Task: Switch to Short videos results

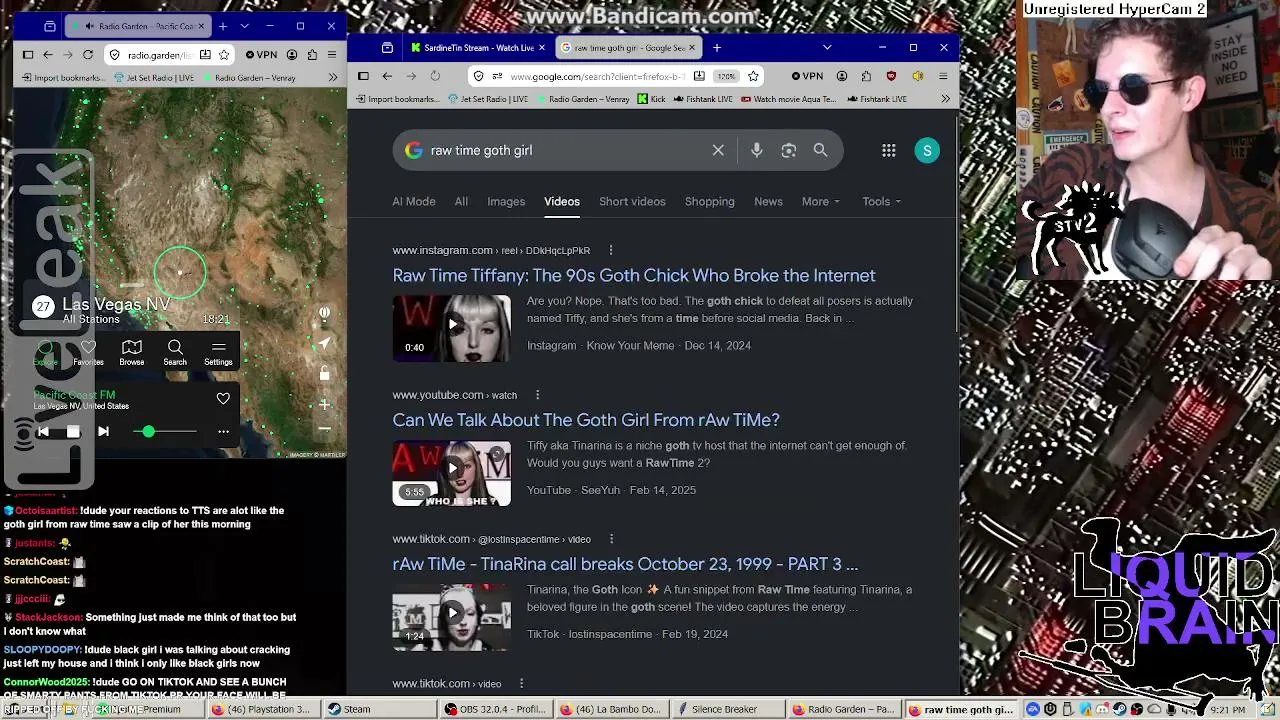Action: pyautogui.click(x=632, y=201)
